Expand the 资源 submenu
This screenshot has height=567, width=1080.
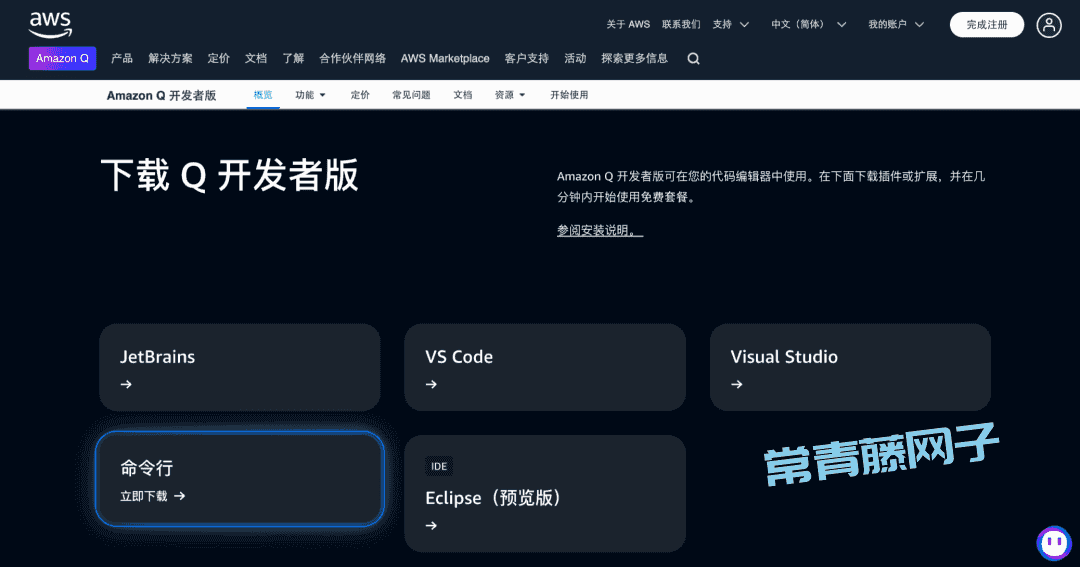click(x=510, y=95)
